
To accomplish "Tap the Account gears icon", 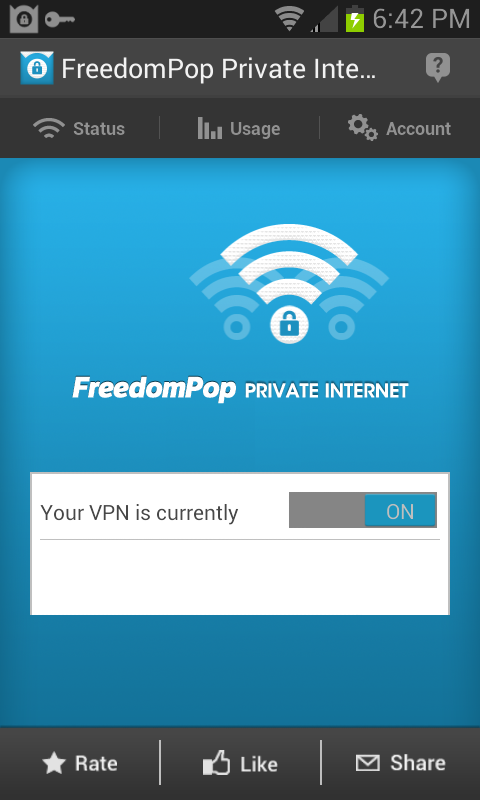I will pos(363,128).
